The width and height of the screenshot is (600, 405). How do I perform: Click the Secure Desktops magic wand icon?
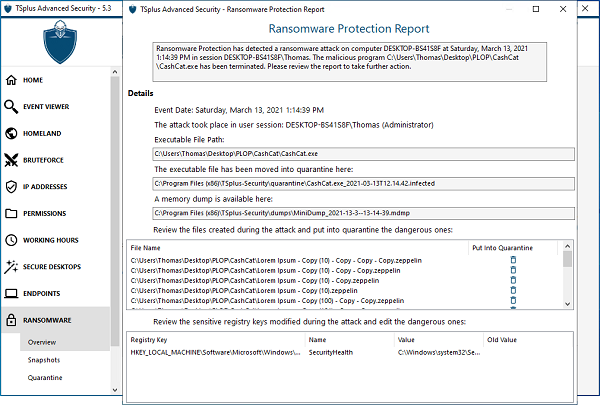click(x=11, y=267)
